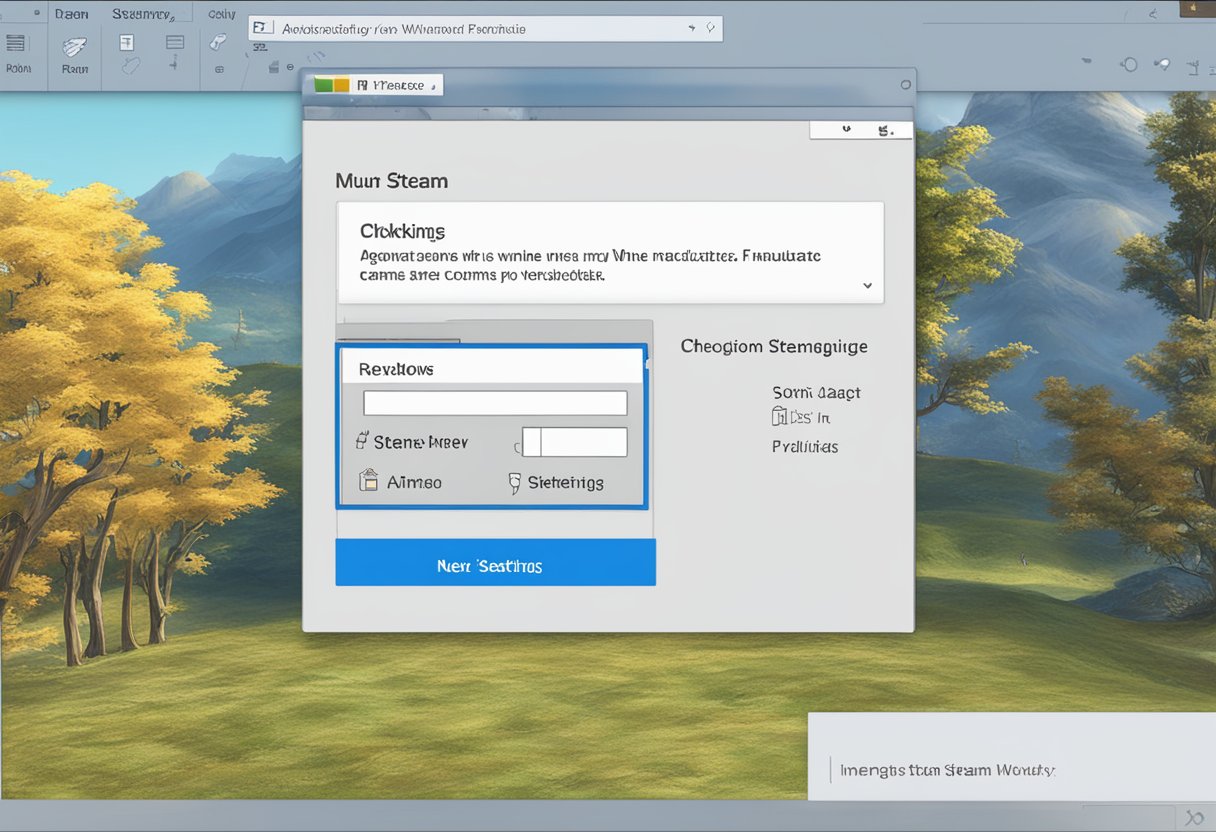Image resolution: width=1216 pixels, height=832 pixels.
Task: Select the Run tool icon
Action: click(x=74, y=47)
